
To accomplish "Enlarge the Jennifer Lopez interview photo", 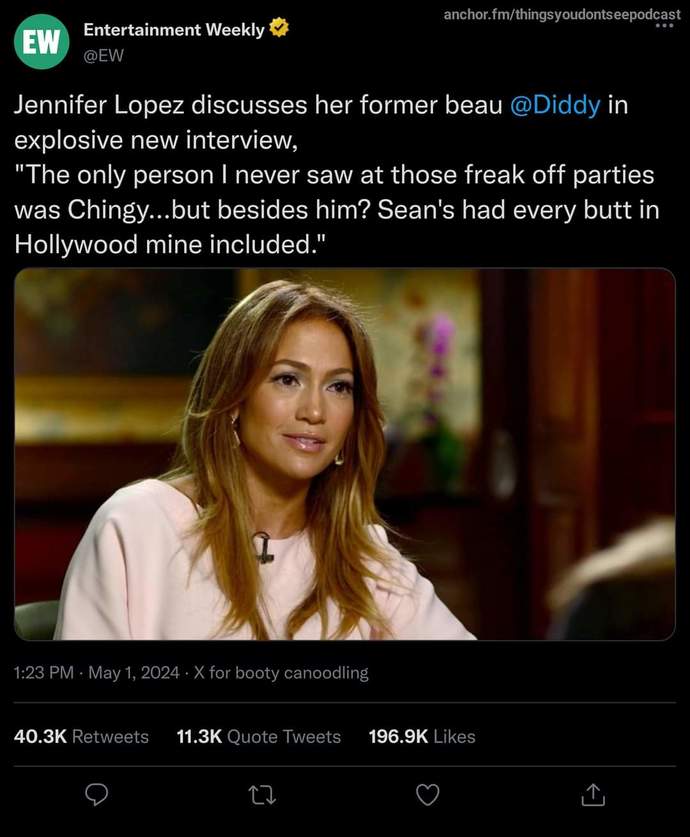I will (345, 455).
